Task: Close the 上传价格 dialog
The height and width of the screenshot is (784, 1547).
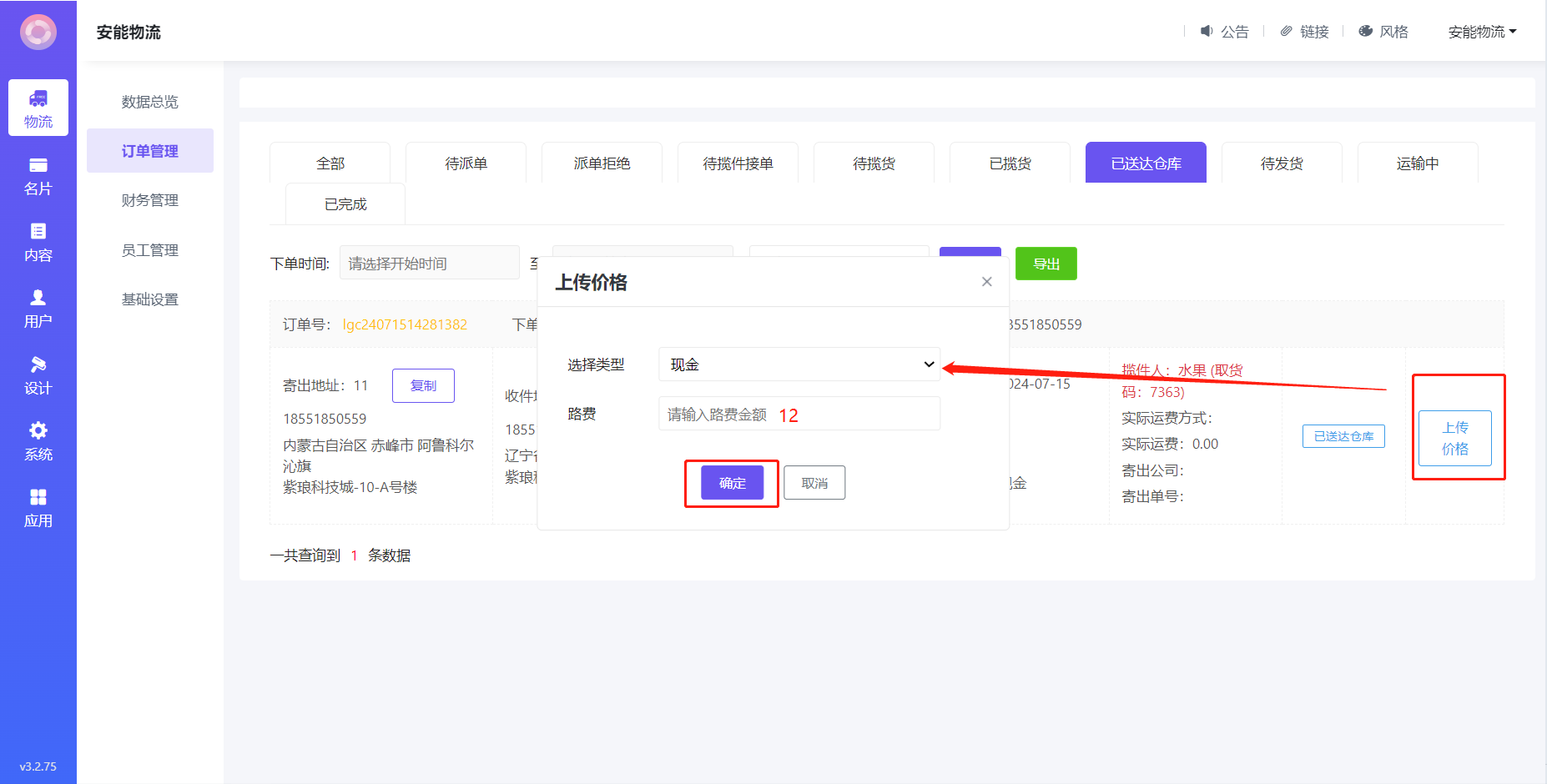Action: (x=986, y=282)
